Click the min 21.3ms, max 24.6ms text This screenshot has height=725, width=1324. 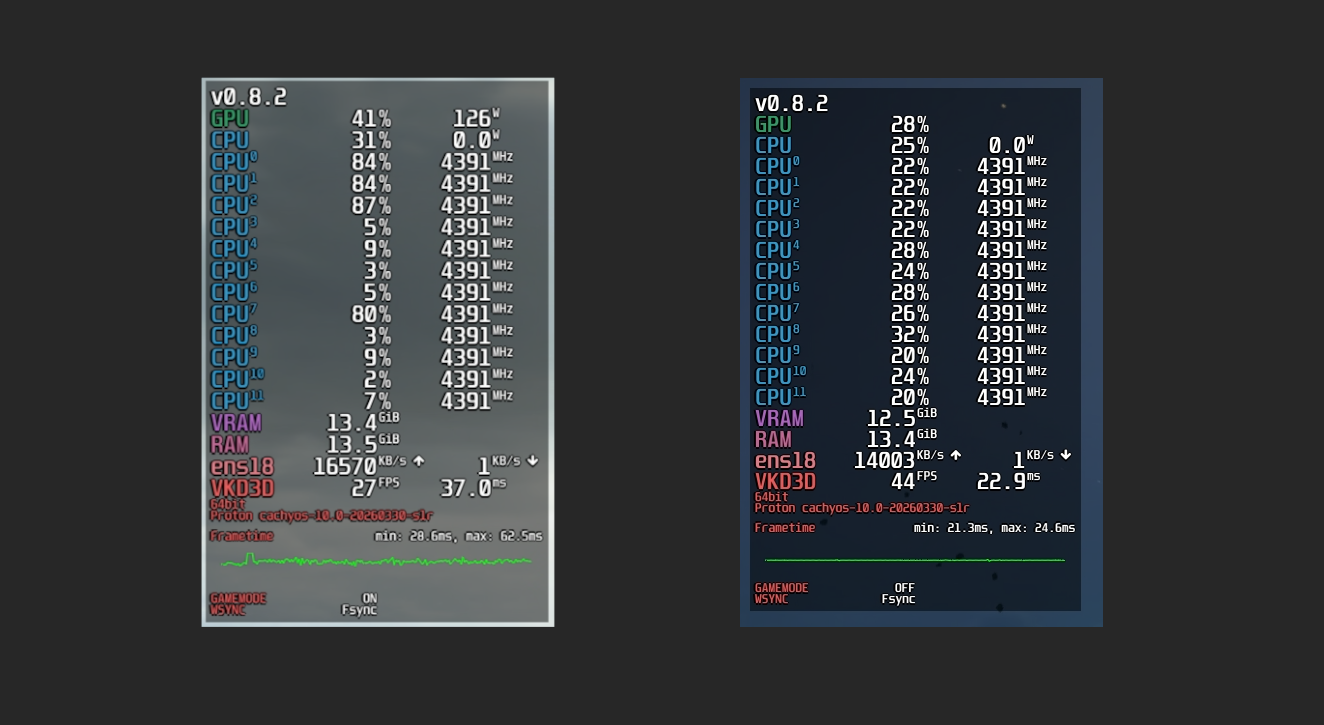(995, 528)
